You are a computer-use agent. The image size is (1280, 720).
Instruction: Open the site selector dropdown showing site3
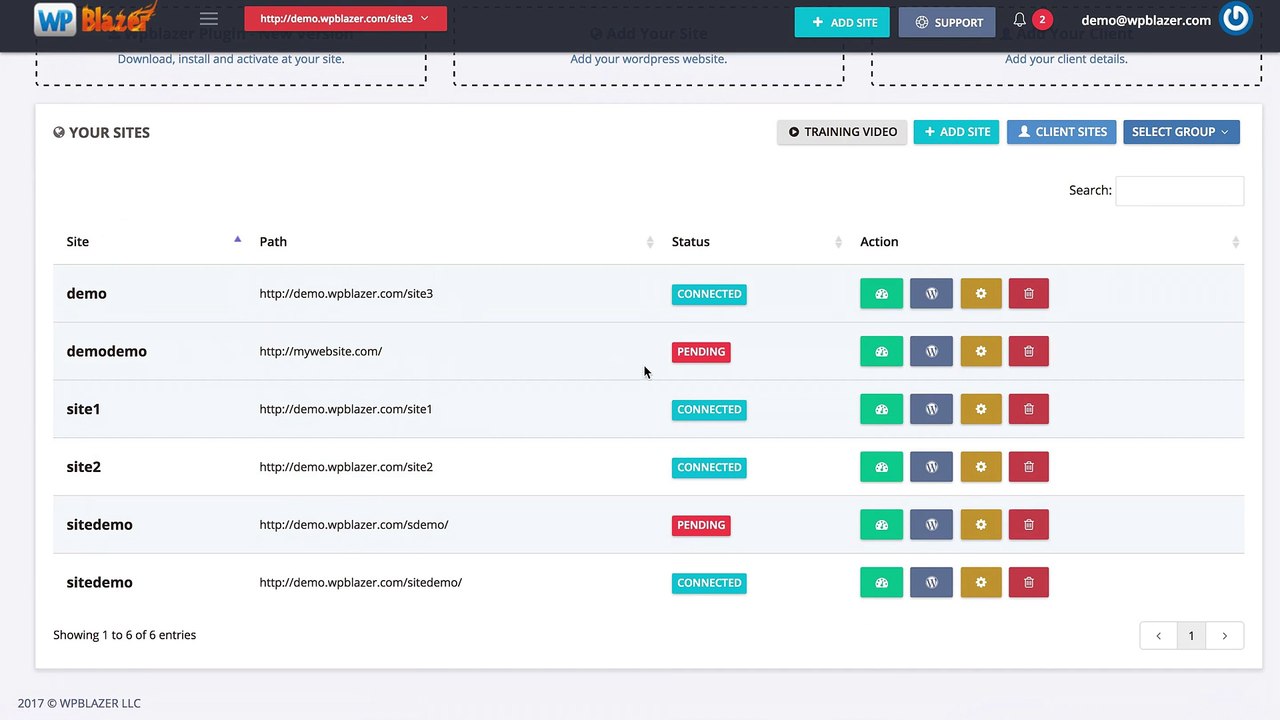(345, 18)
